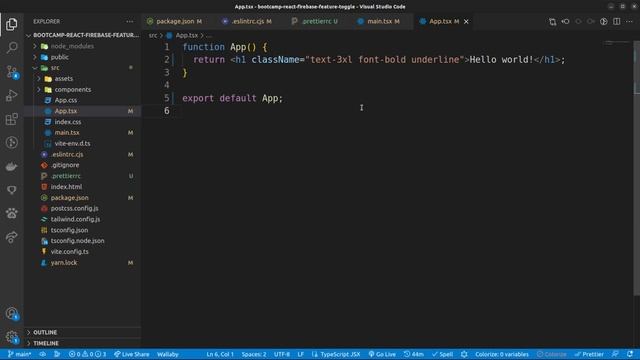
Task: Open tailwind.config.js file
Action: pyautogui.click(x=75, y=219)
